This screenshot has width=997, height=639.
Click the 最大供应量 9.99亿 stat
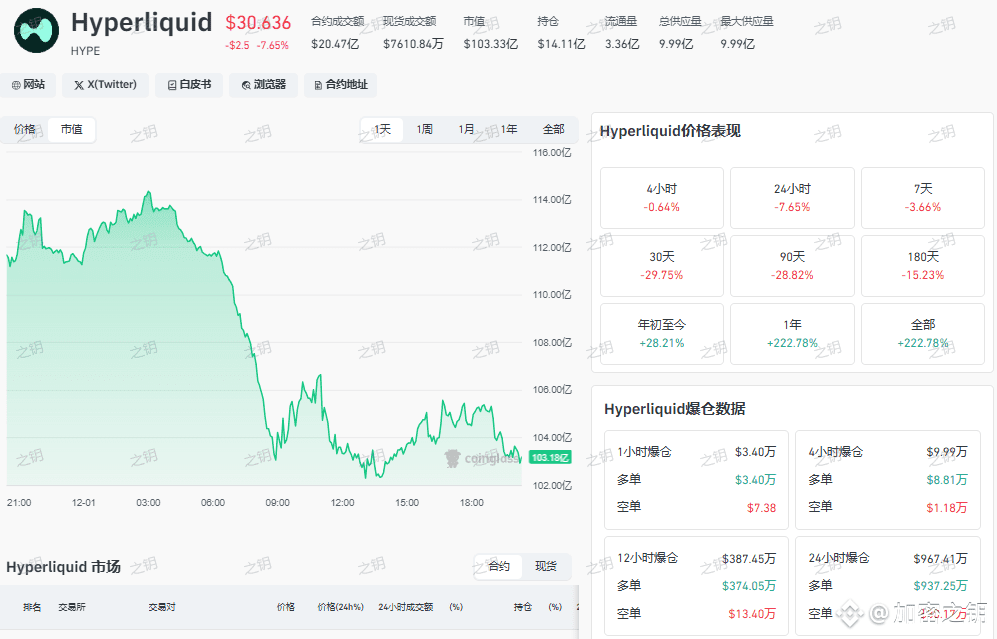tap(746, 32)
